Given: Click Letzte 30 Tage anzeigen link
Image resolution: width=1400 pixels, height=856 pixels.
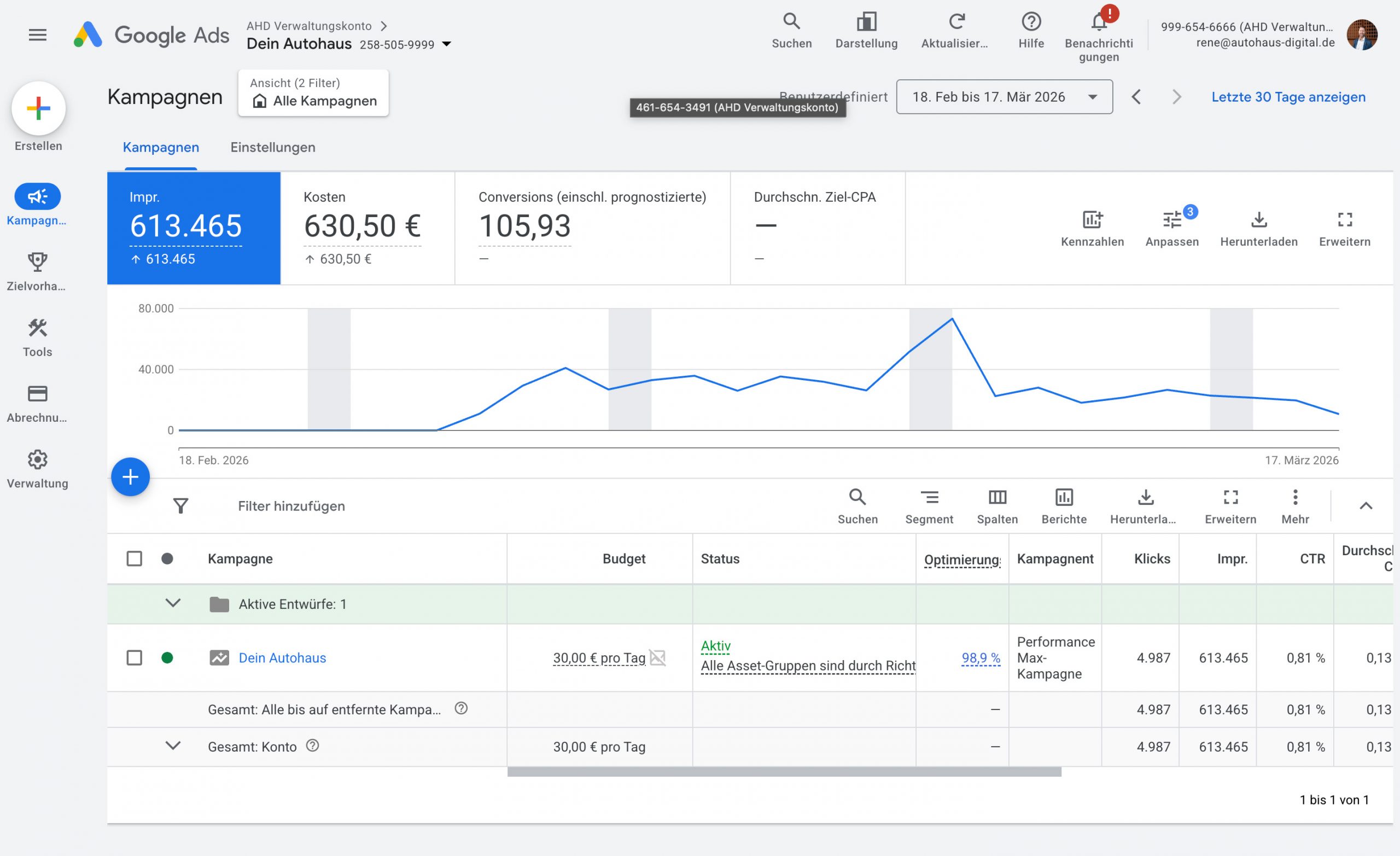Looking at the screenshot, I should click(1288, 97).
